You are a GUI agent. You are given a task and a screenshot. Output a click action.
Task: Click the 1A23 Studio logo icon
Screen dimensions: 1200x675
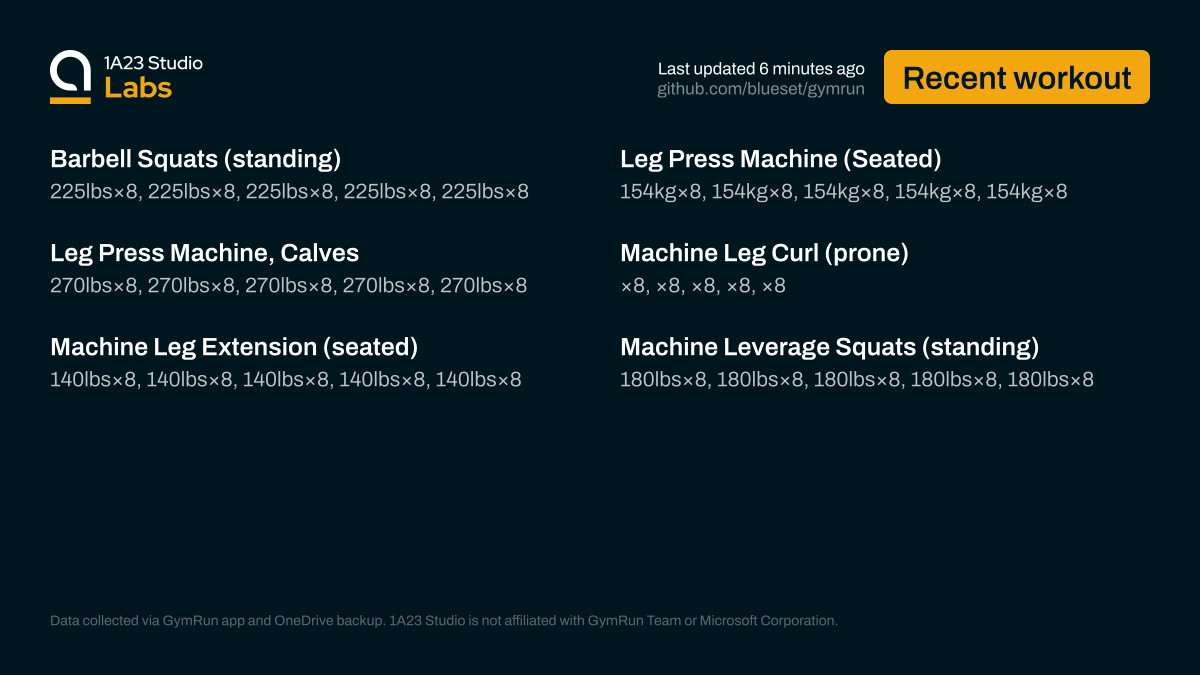[x=70, y=70]
